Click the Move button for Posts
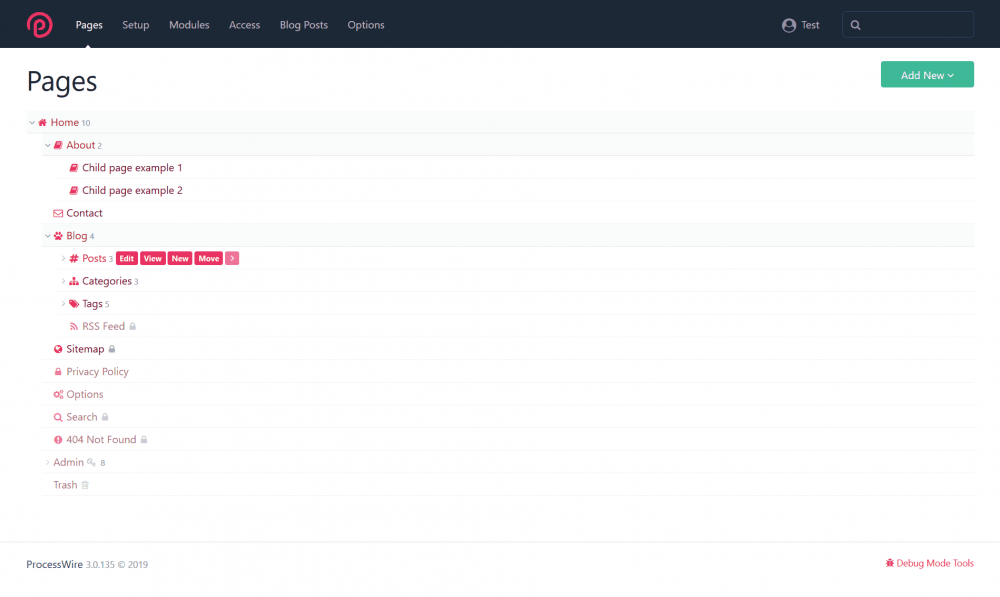 pos(209,259)
